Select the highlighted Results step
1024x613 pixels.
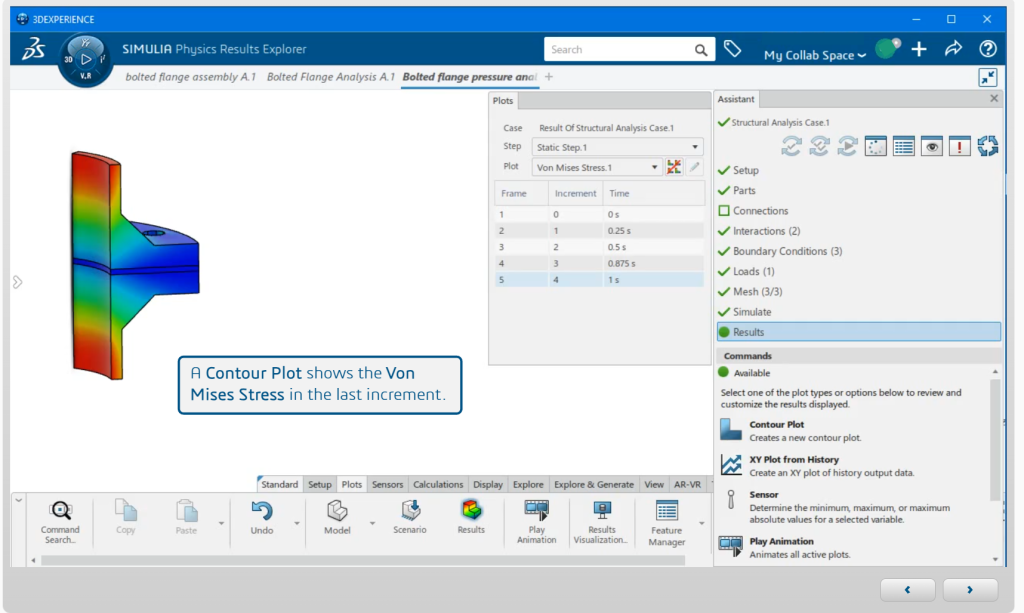pos(859,332)
